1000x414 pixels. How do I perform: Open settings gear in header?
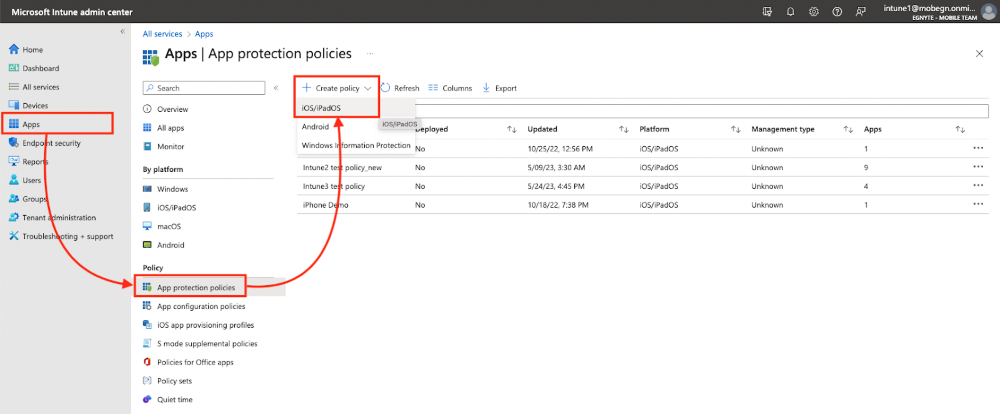pyautogui.click(x=814, y=11)
